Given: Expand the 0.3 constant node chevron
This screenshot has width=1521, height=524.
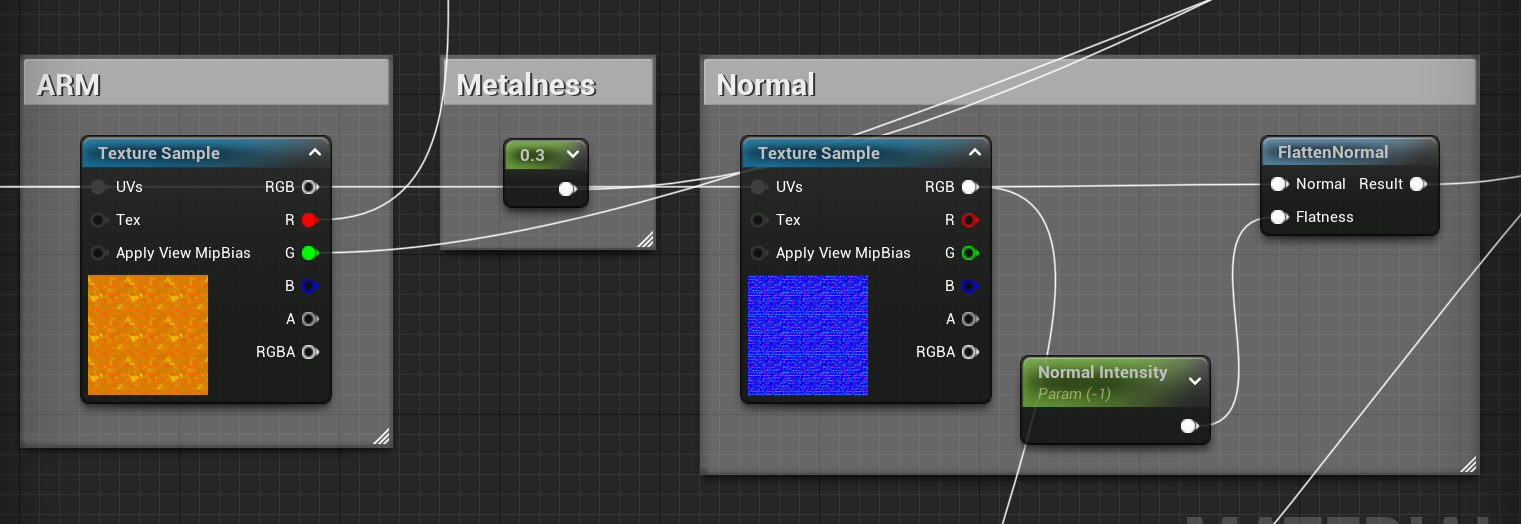Looking at the screenshot, I should pos(572,155).
